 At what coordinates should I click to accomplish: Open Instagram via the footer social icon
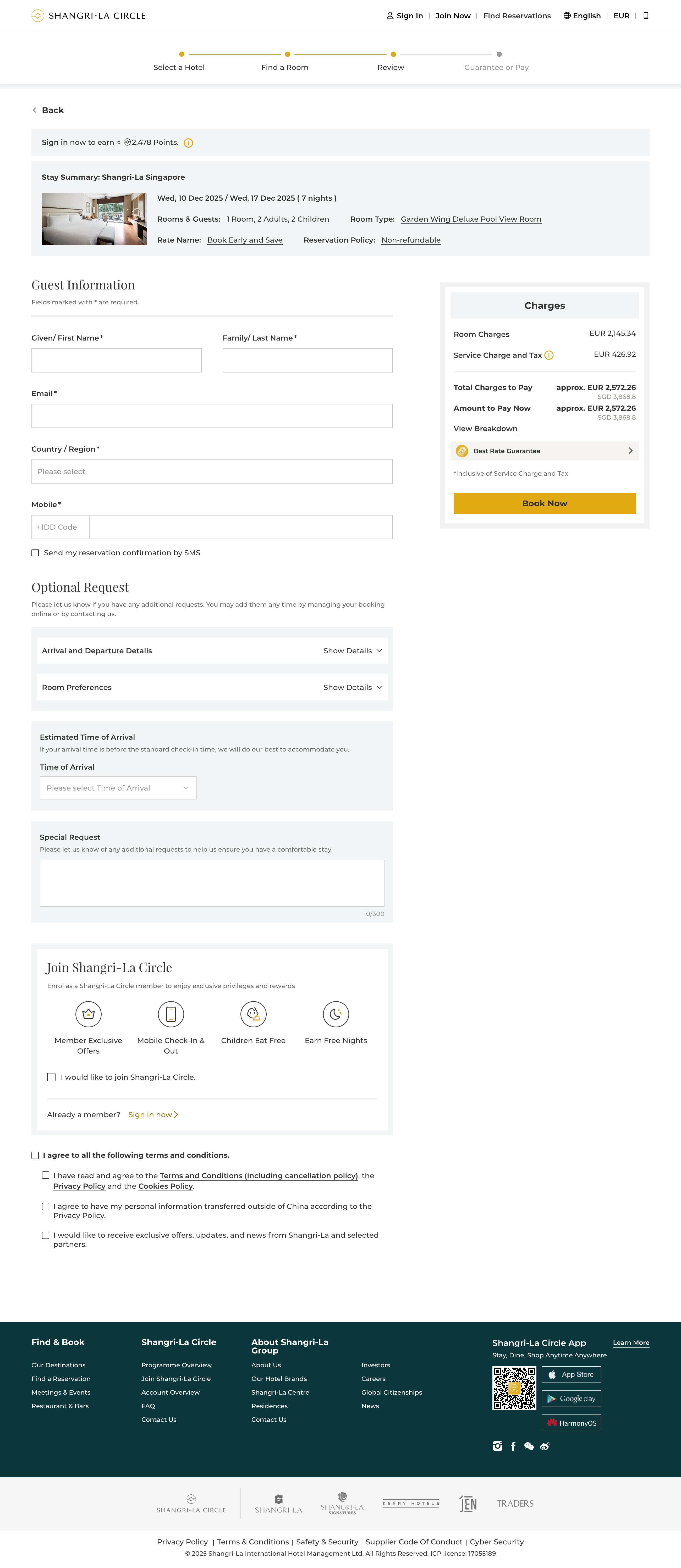pyautogui.click(x=498, y=1446)
